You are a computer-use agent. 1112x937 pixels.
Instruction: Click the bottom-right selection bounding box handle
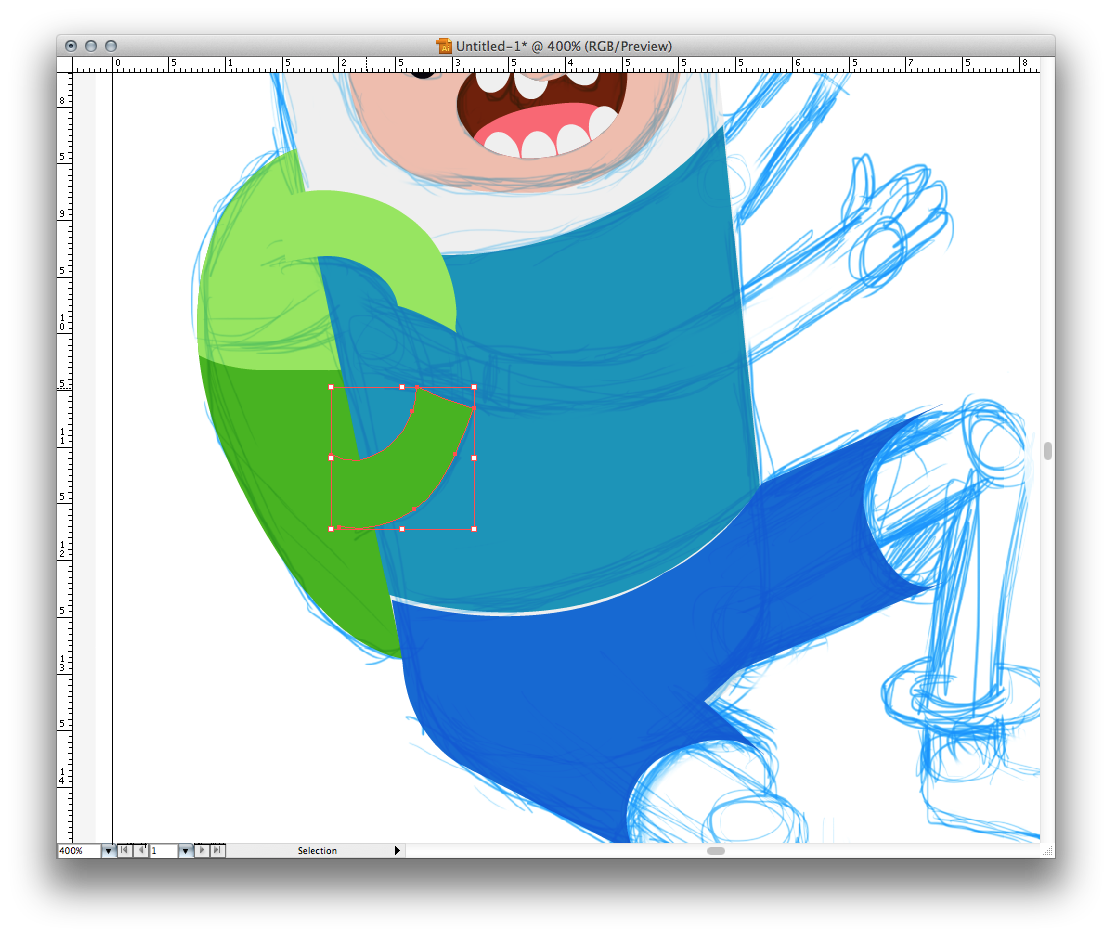(474, 528)
